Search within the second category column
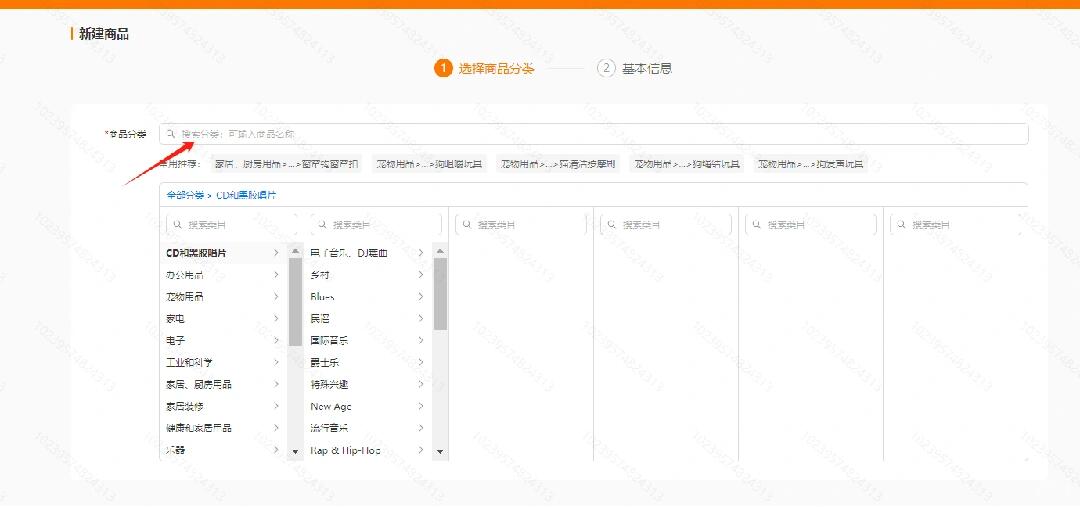This screenshot has width=1080, height=507. tap(376, 225)
